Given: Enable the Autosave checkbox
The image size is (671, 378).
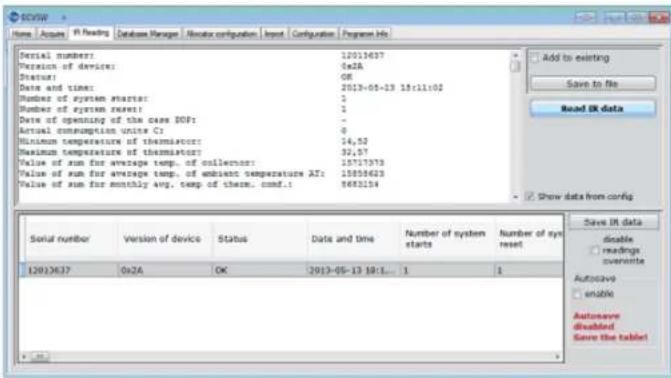Looking at the screenshot, I should tap(577, 294).
